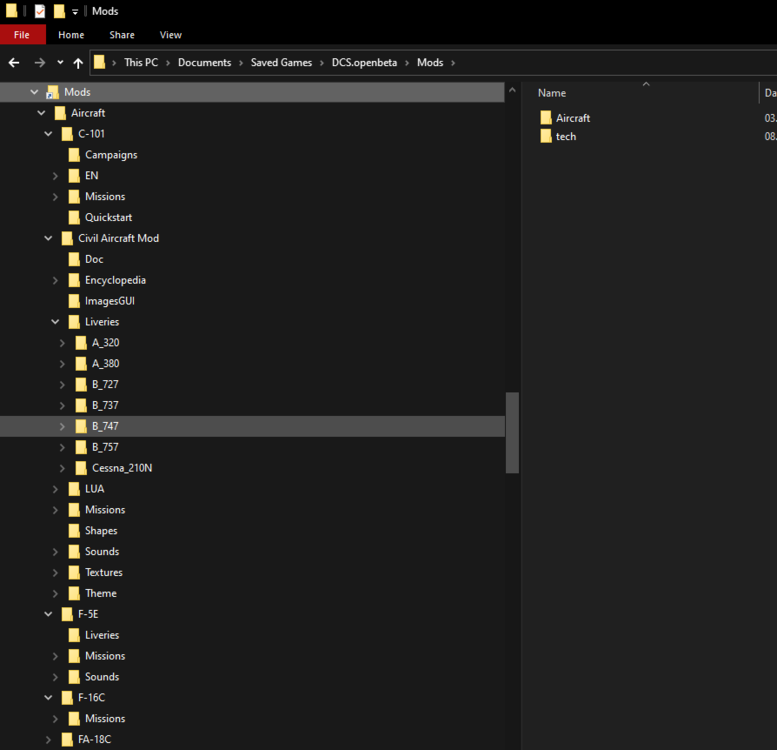Expand the FA-18C tree node
The height and width of the screenshot is (750, 777).
pyautogui.click(x=48, y=740)
